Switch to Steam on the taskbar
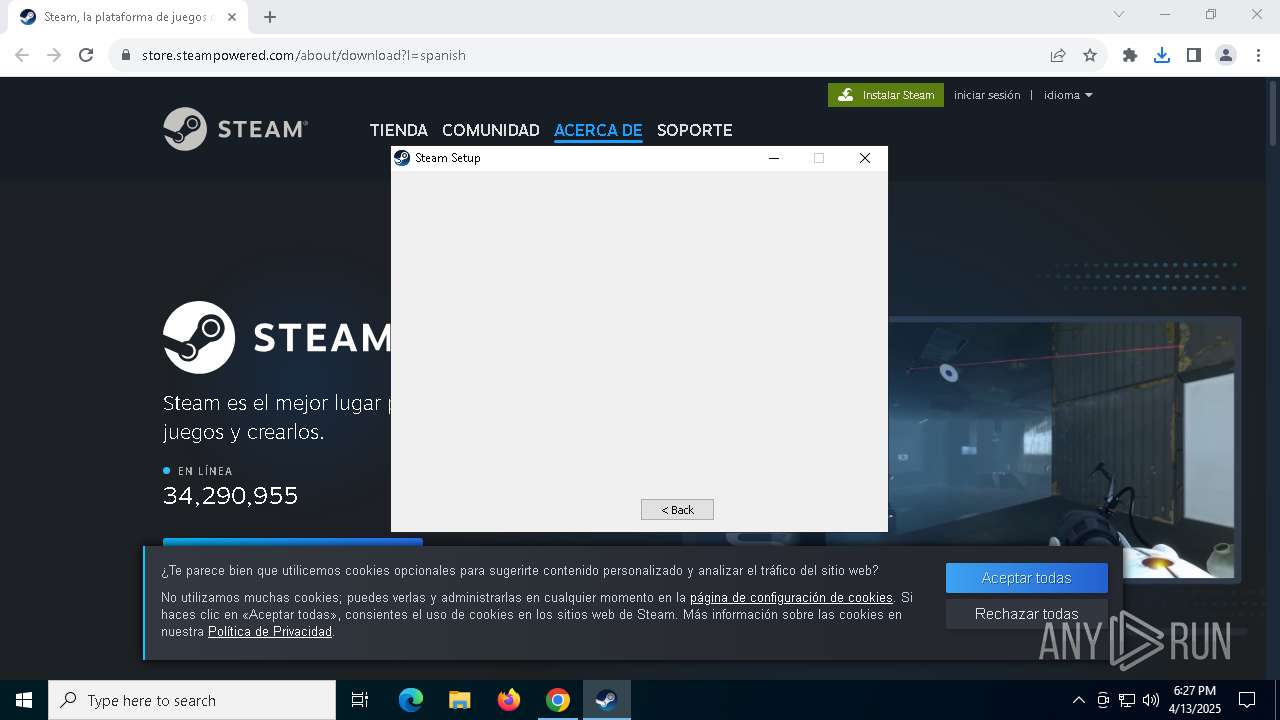Screen dimensions: 1280x720 (607, 700)
